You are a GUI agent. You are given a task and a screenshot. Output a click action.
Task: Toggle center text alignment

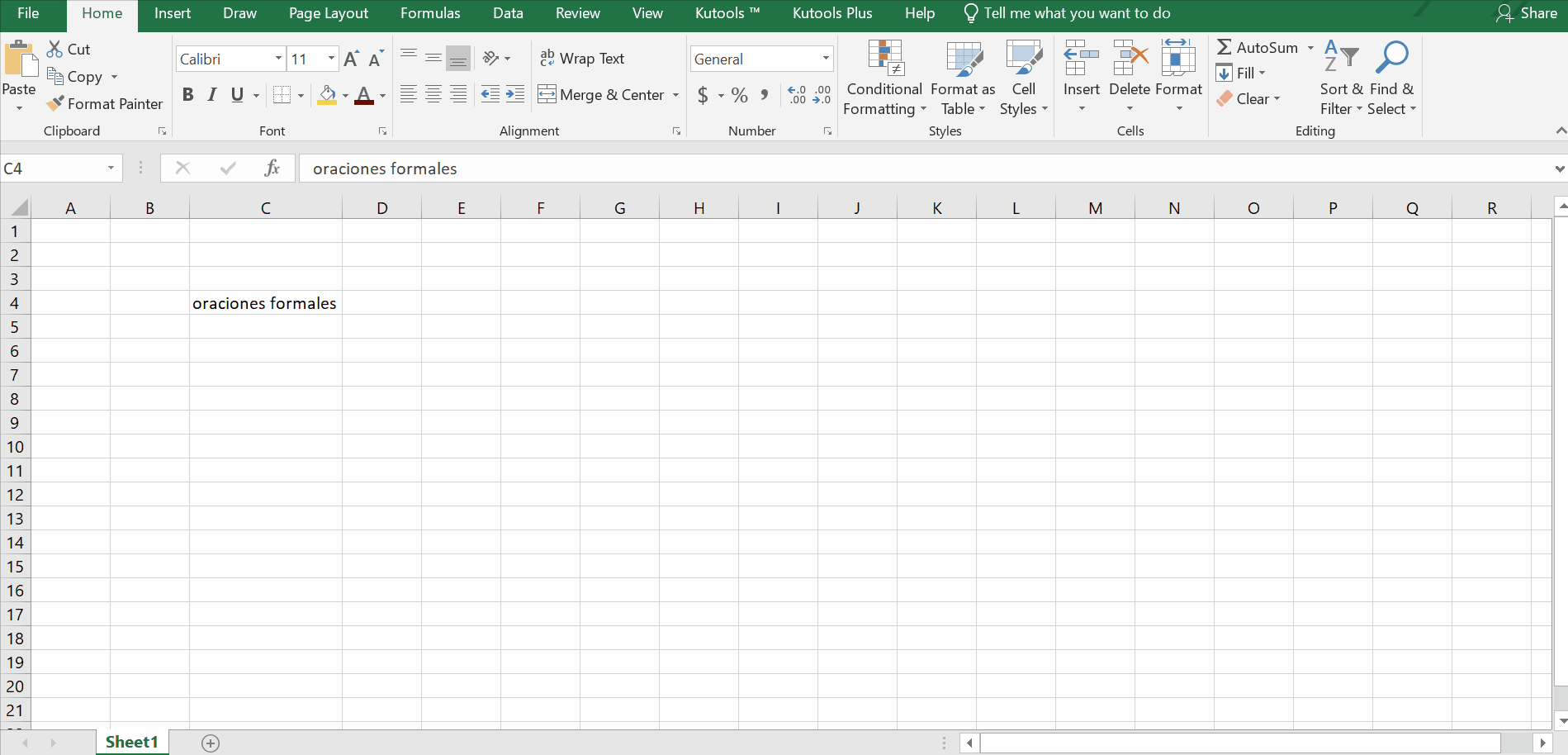(x=433, y=94)
